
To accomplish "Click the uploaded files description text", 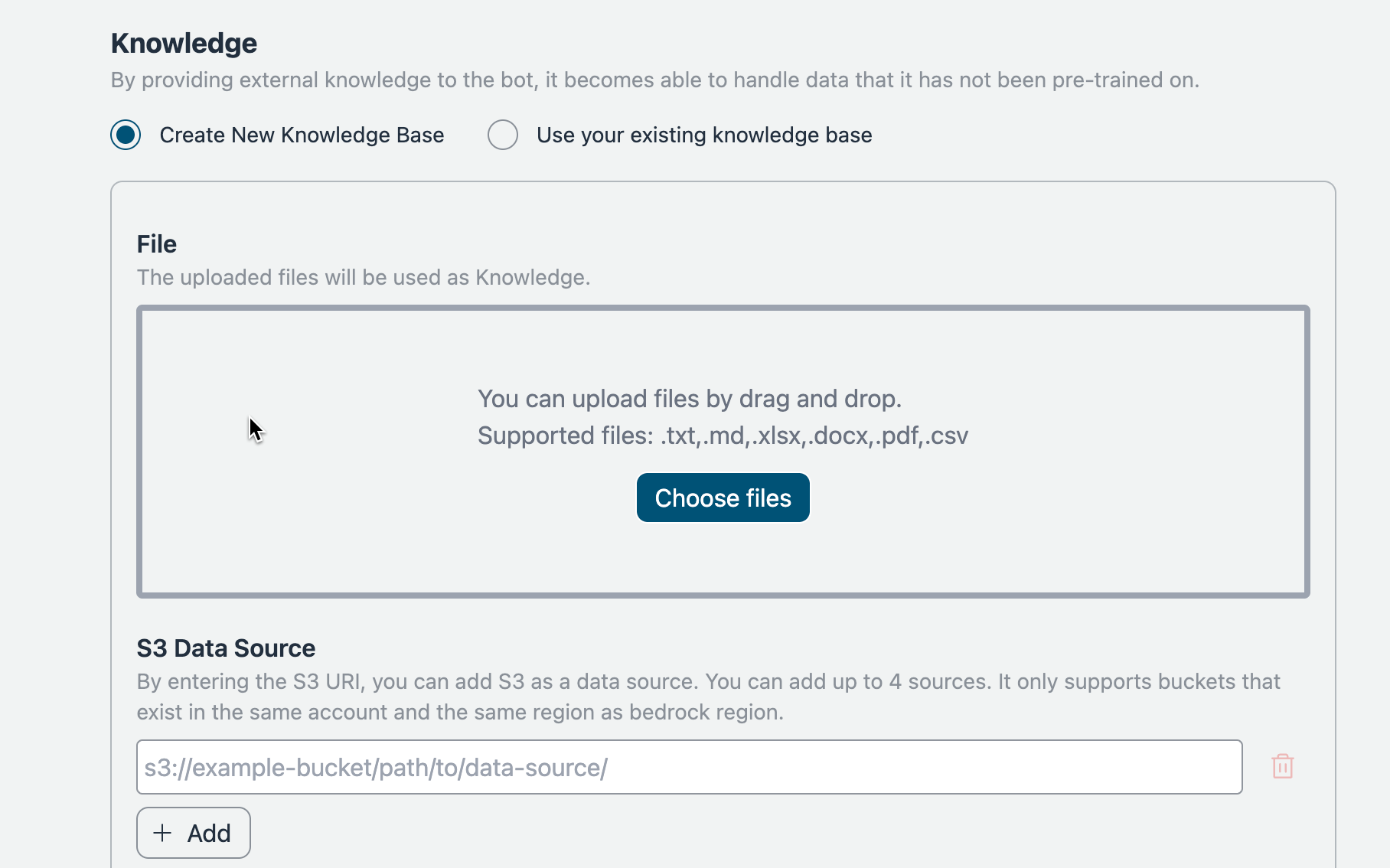I will click(364, 277).
